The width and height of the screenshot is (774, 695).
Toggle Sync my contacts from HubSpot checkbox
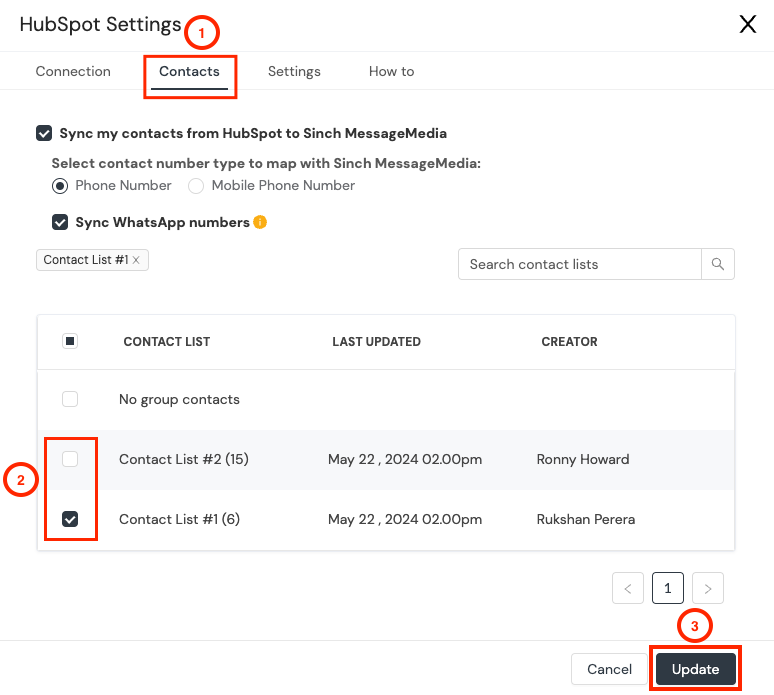(x=44, y=133)
